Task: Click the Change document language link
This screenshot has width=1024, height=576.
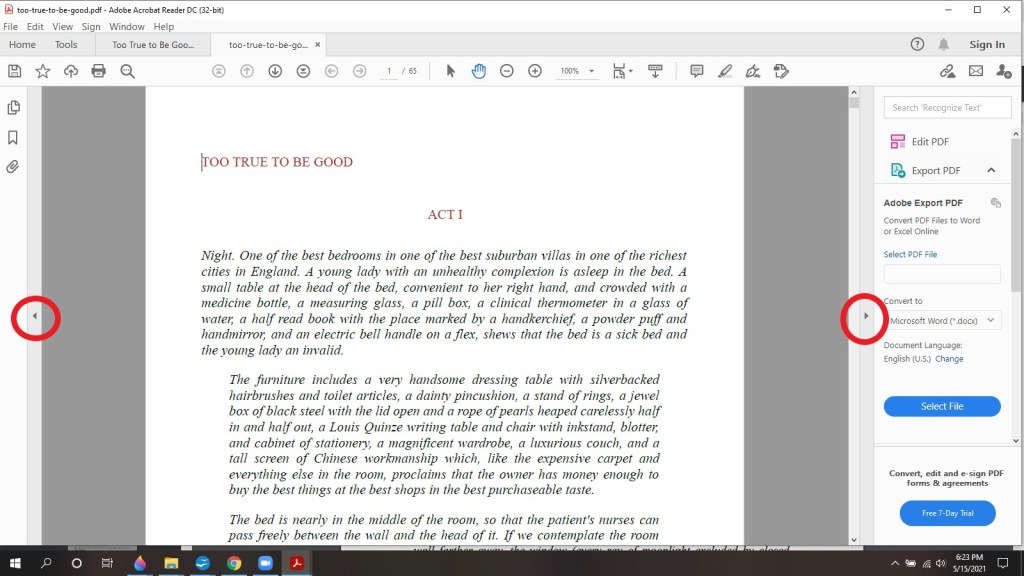Action: click(949, 359)
